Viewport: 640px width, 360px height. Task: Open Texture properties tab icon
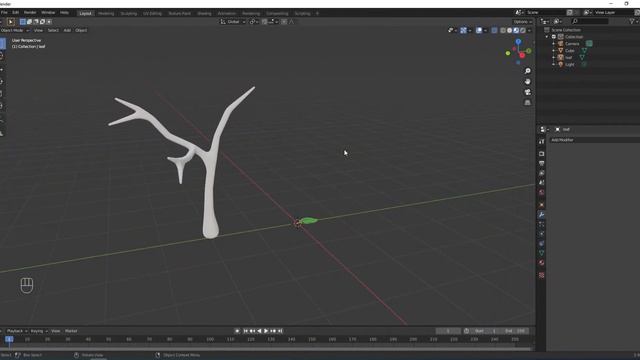[x=542, y=275]
